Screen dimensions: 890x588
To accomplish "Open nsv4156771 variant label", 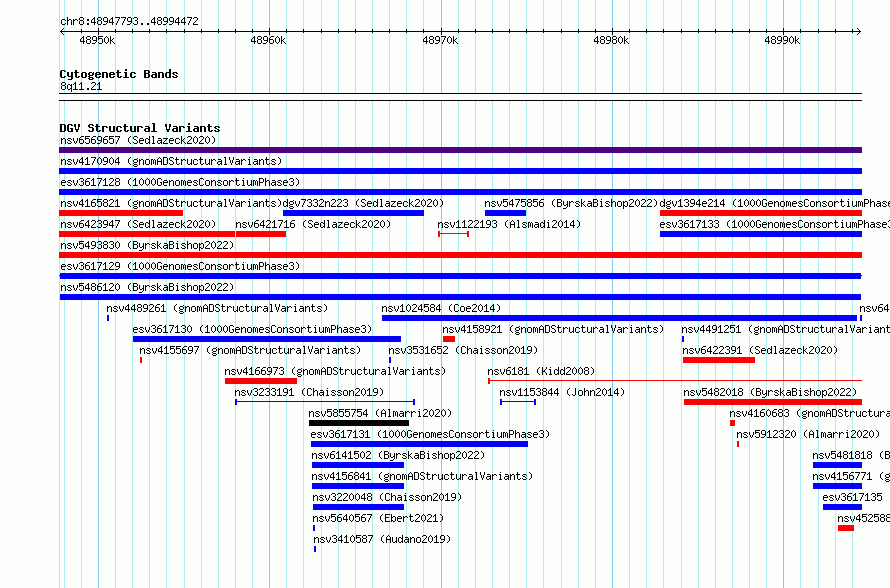I will 851,476.
